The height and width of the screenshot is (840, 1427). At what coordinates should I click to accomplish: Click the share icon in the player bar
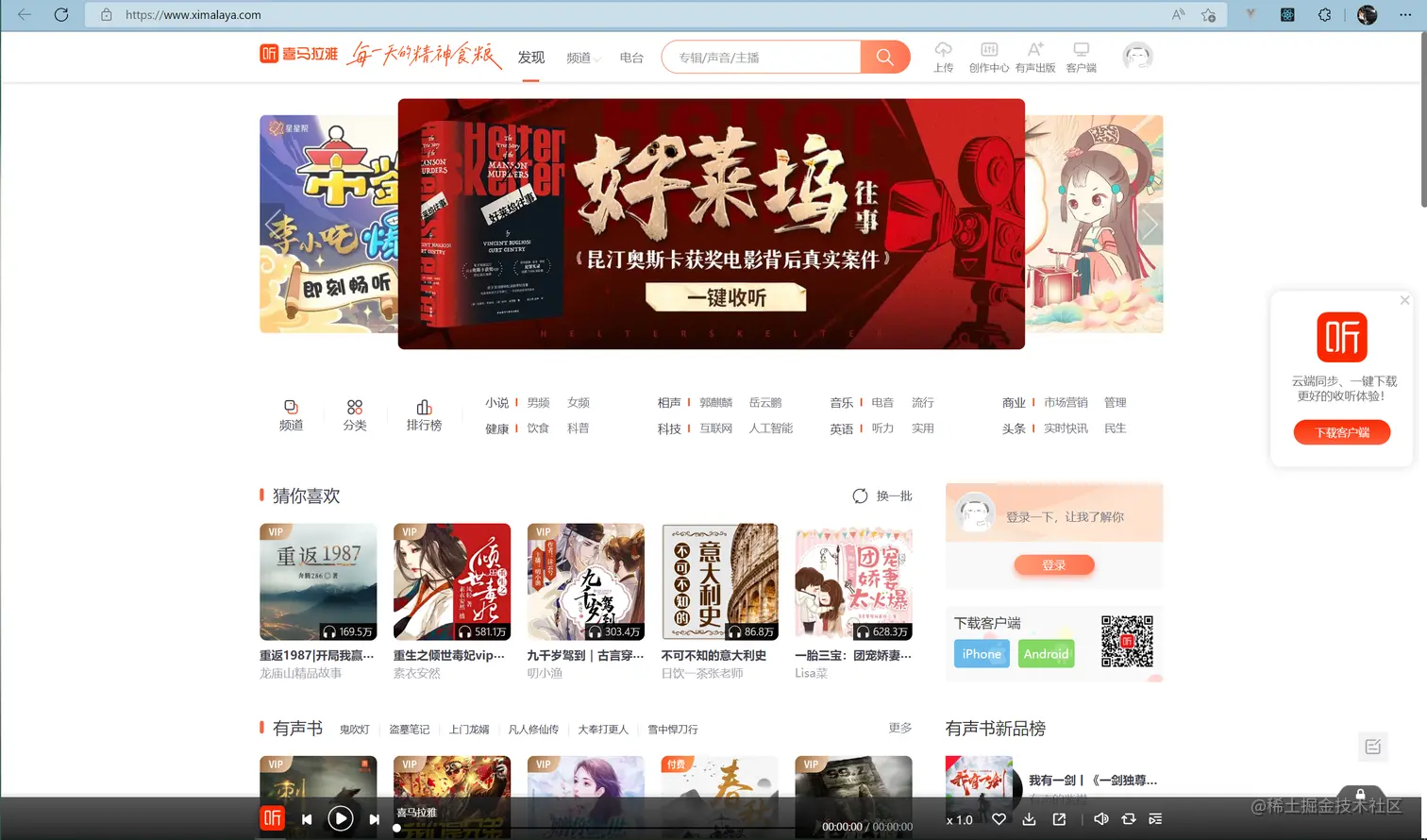[1059, 819]
